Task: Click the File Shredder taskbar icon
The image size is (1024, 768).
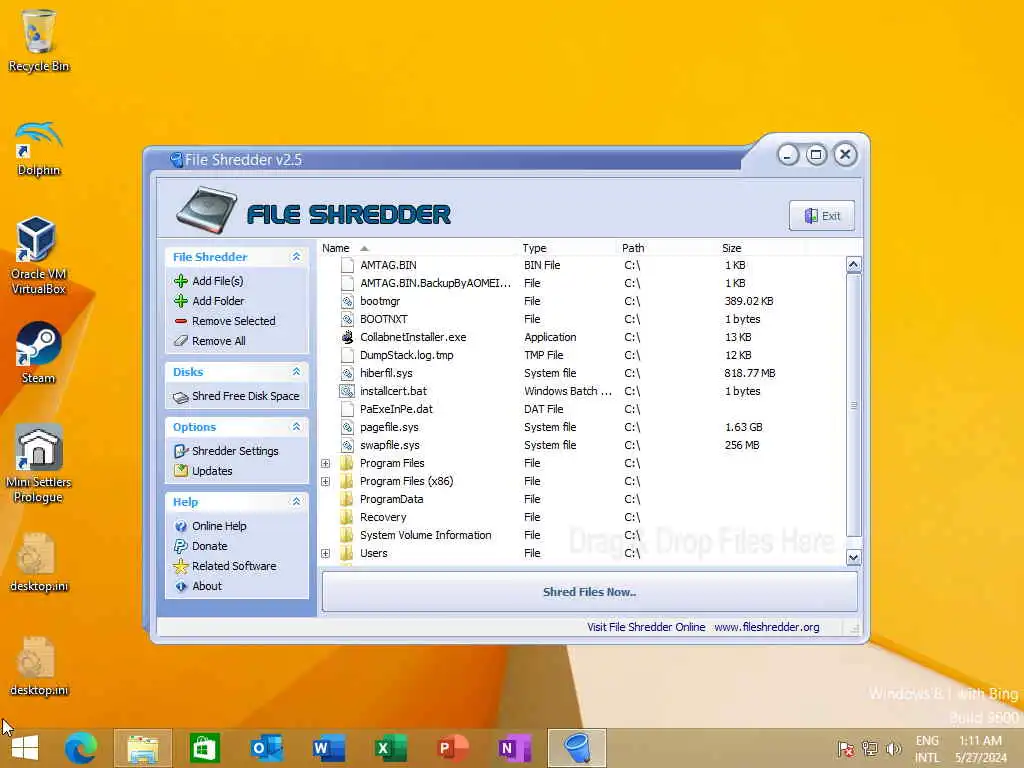Action: click(577, 748)
